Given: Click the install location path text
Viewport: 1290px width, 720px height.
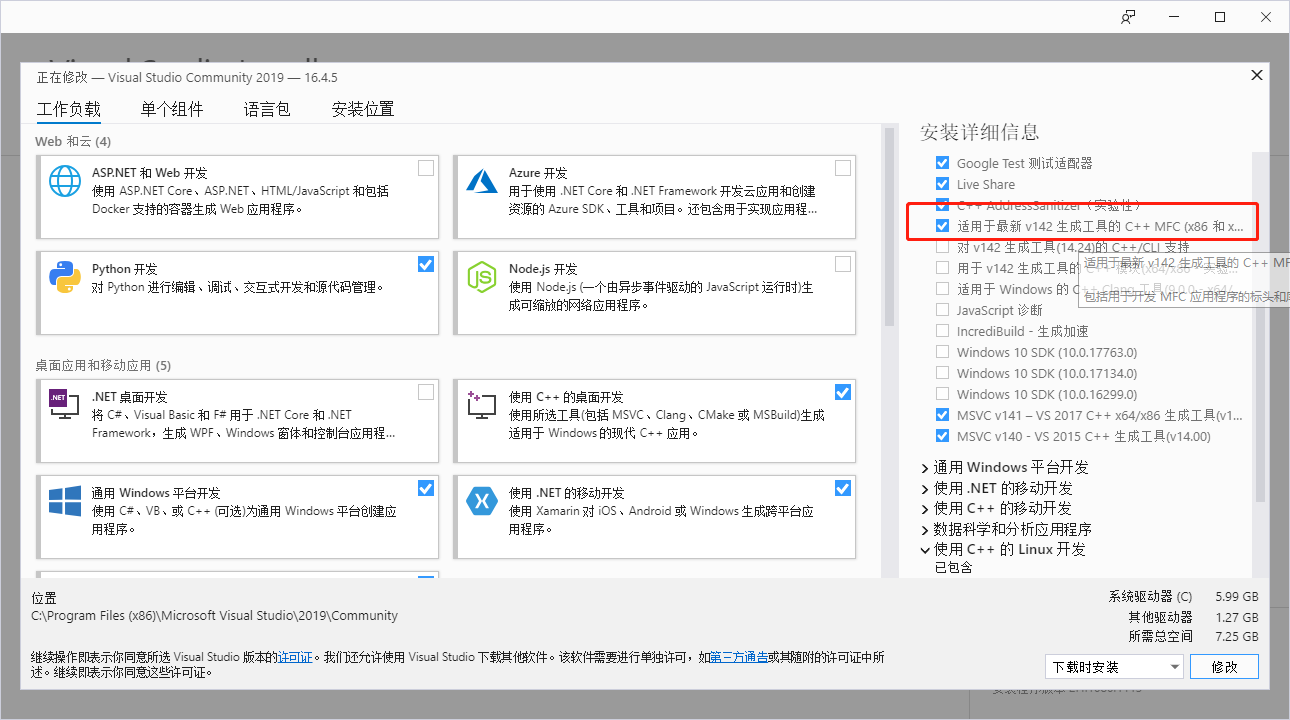Looking at the screenshot, I should [215, 616].
